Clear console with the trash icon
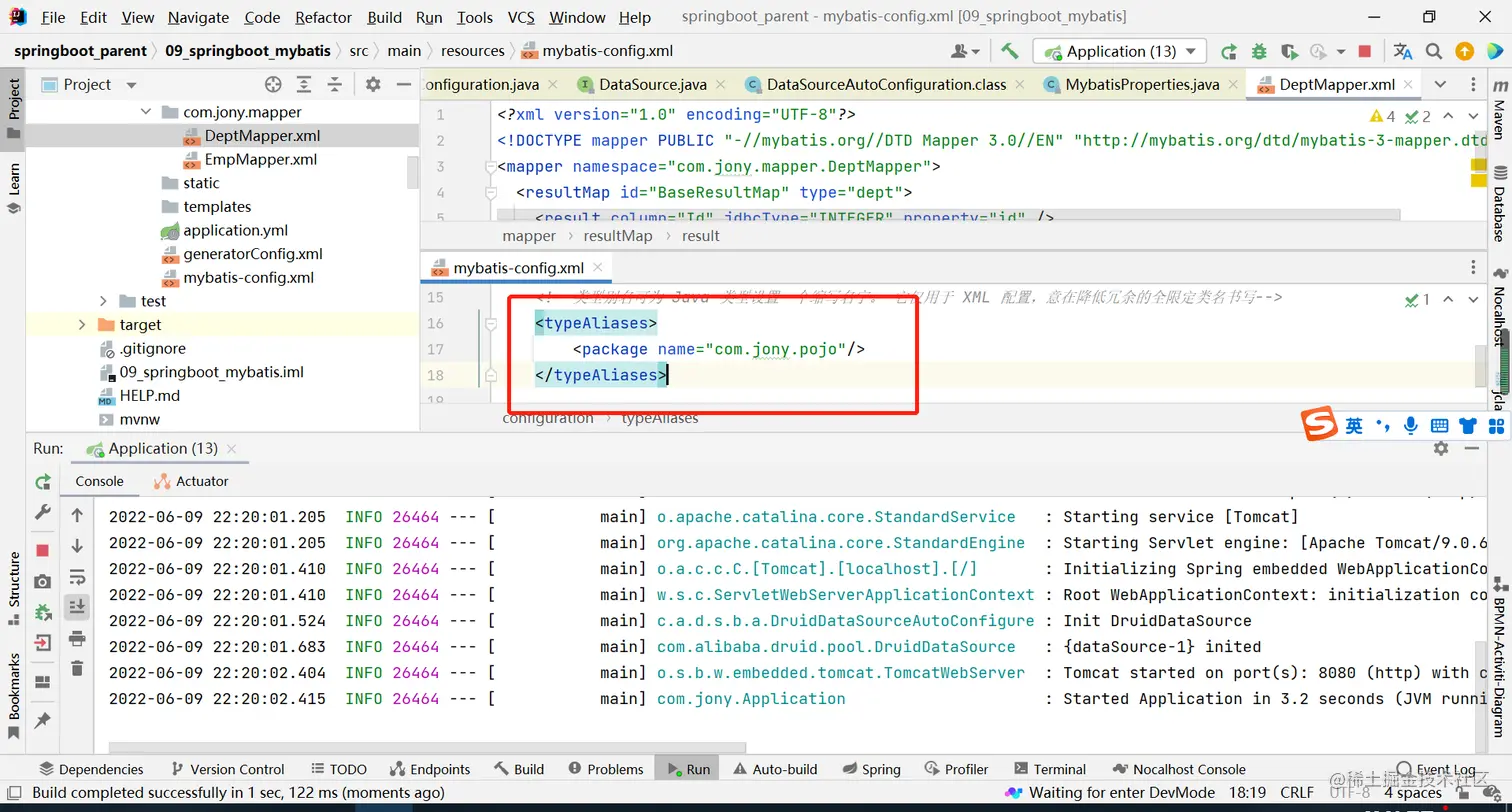The image size is (1512, 812). pyautogui.click(x=77, y=668)
